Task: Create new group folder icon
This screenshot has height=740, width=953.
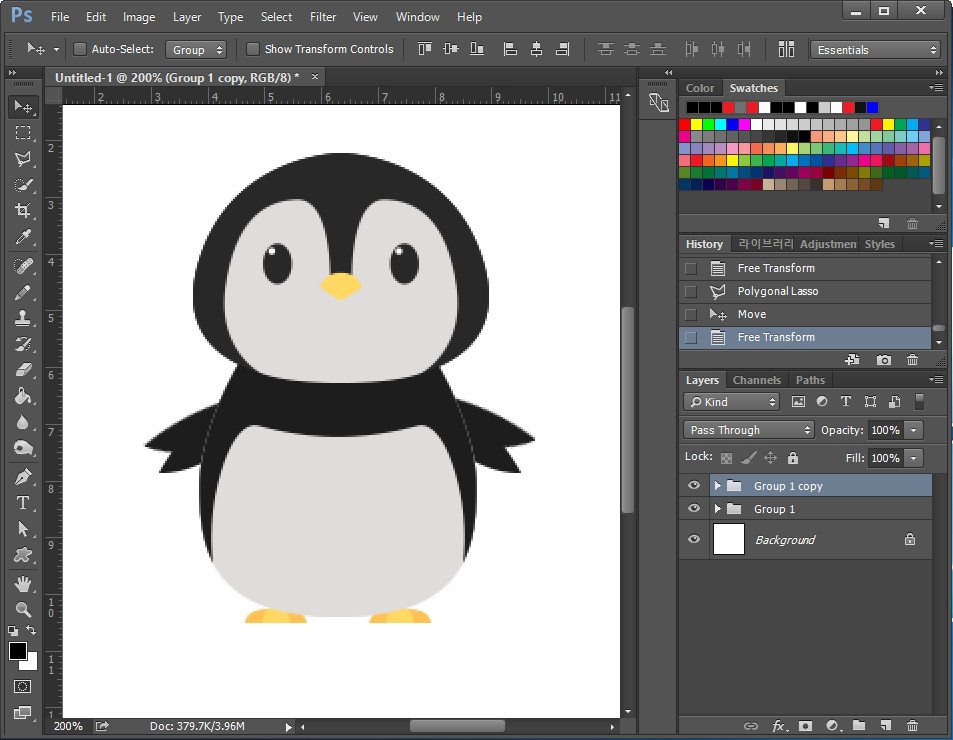Action: tap(859, 725)
